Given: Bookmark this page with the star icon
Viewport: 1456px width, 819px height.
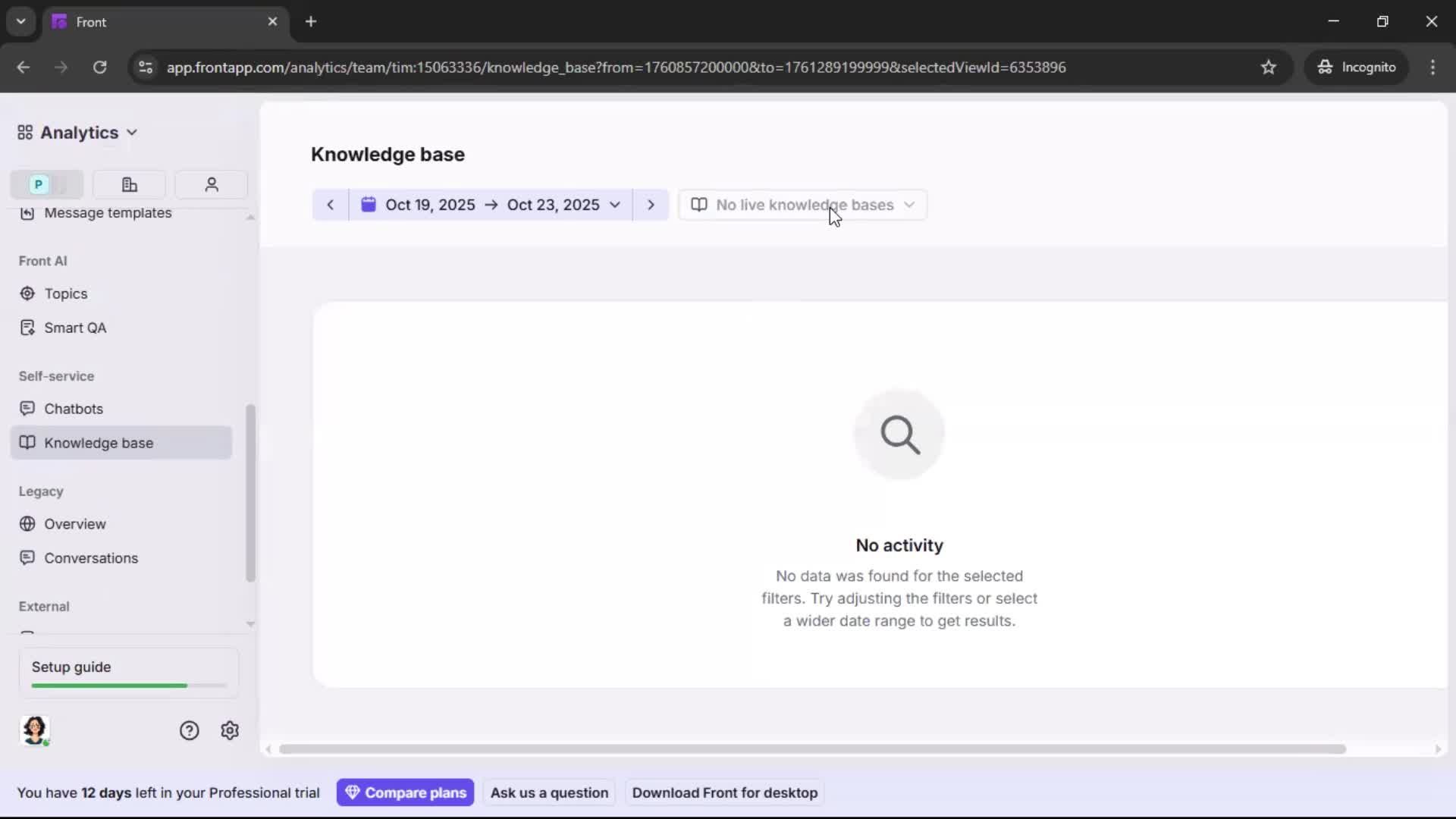Looking at the screenshot, I should point(1269,67).
